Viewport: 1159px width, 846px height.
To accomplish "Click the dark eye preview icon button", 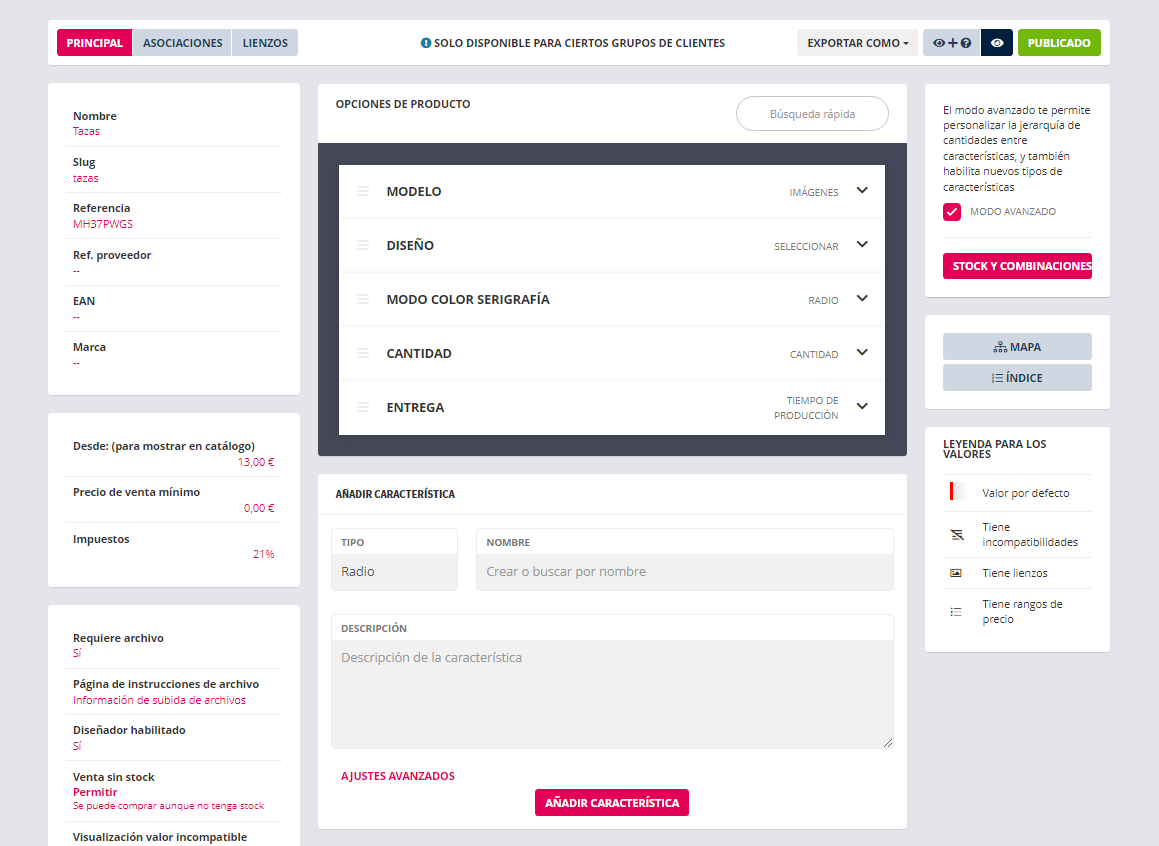I will pyautogui.click(x=997, y=43).
